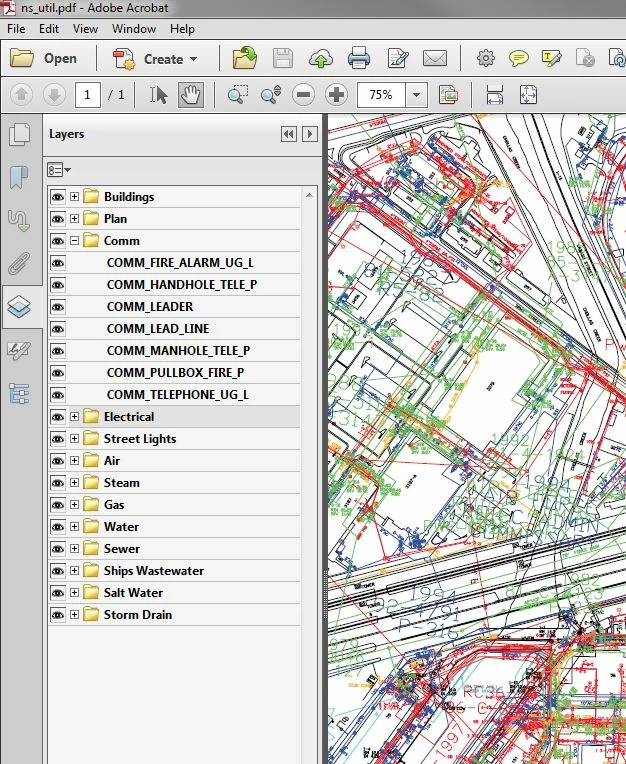Hide COMM_LEADER layer
This screenshot has height=764, width=626.
point(58,307)
